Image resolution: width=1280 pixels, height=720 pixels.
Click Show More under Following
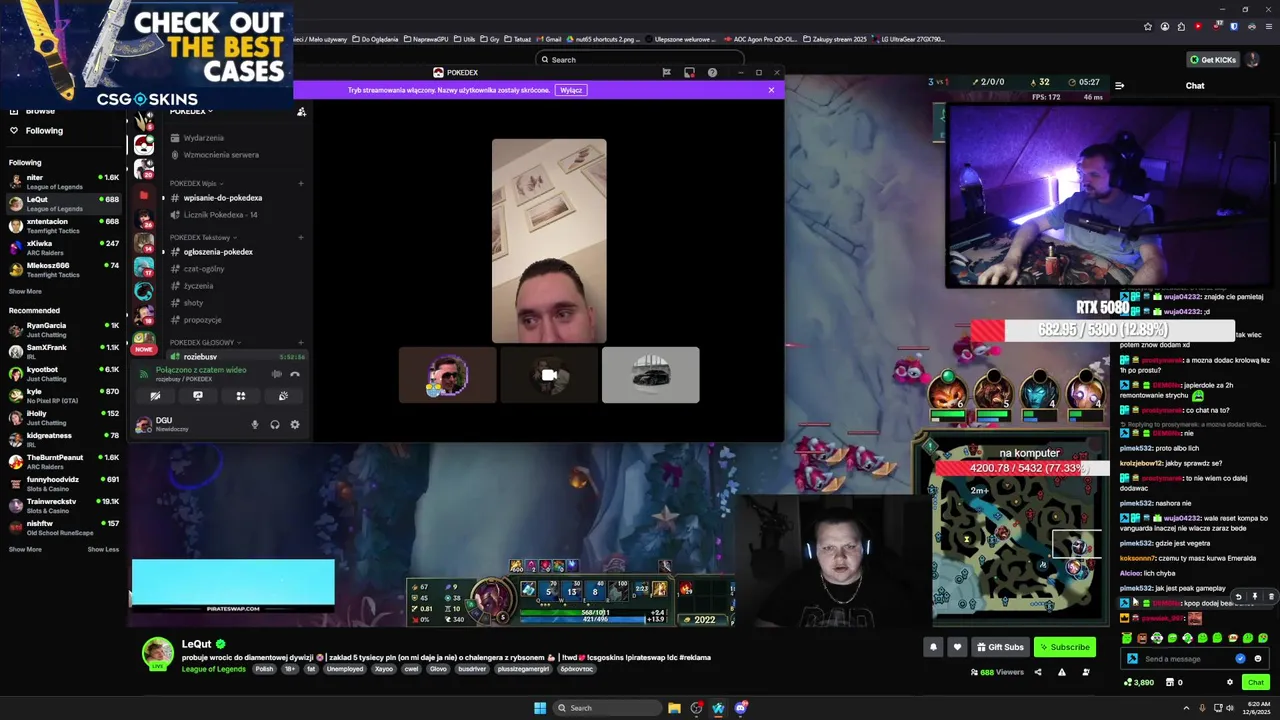pyautogui.click(x=25, y=292)
